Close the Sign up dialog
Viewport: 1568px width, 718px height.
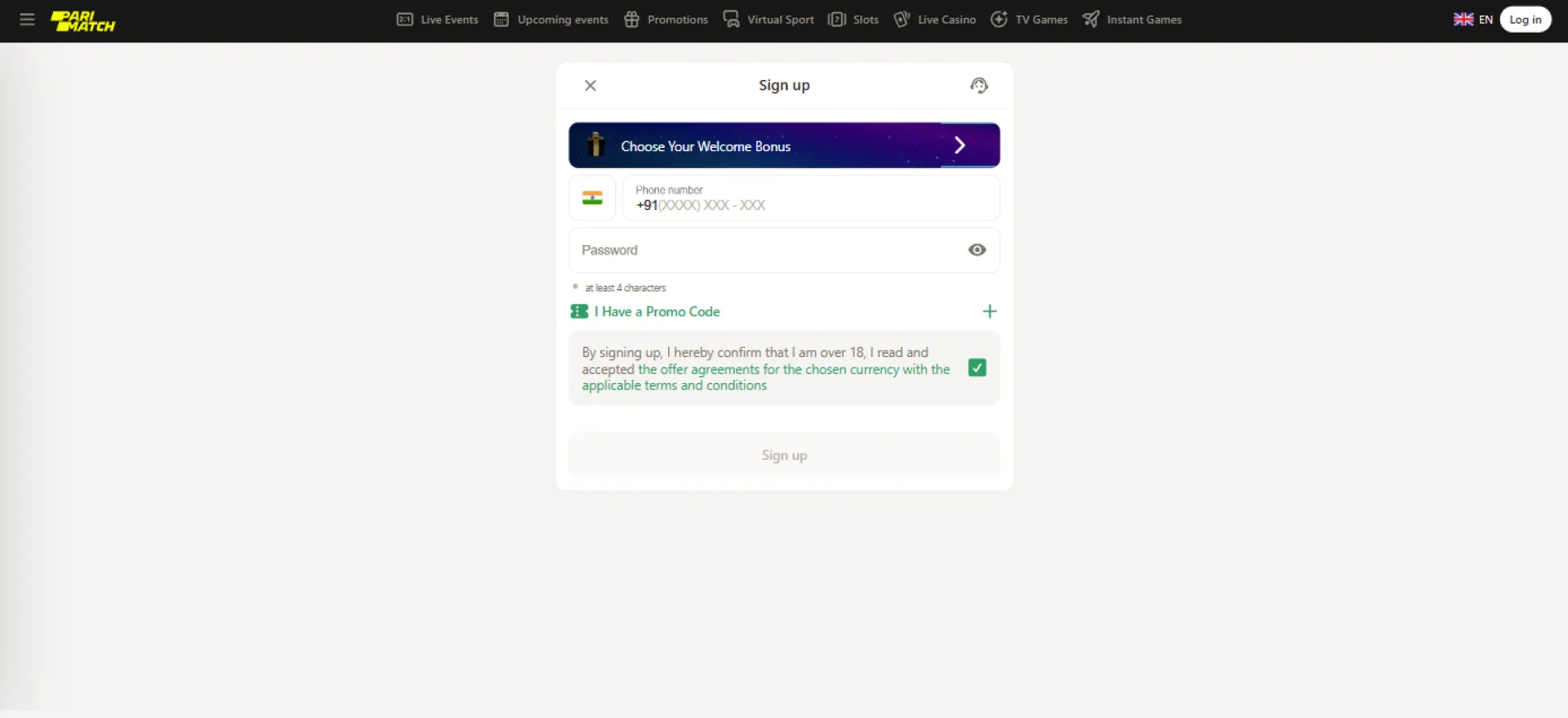[590, 86]
